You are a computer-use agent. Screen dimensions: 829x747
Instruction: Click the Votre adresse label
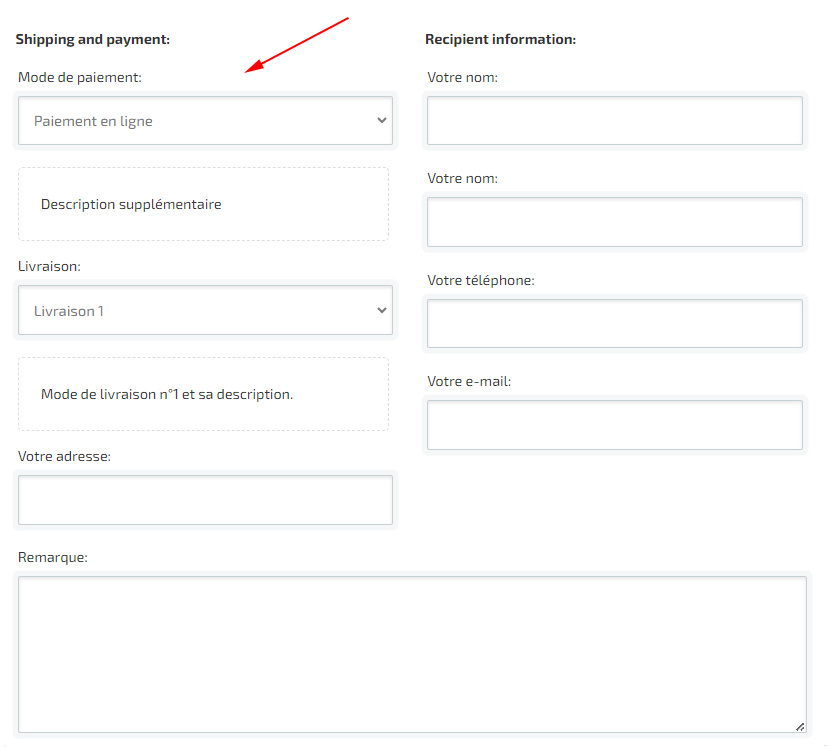pos(64,456)
